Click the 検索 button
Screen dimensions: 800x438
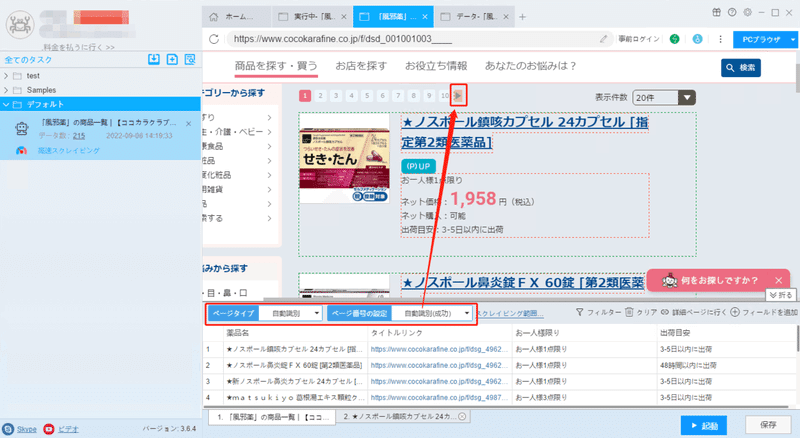[x=741, y=67]
